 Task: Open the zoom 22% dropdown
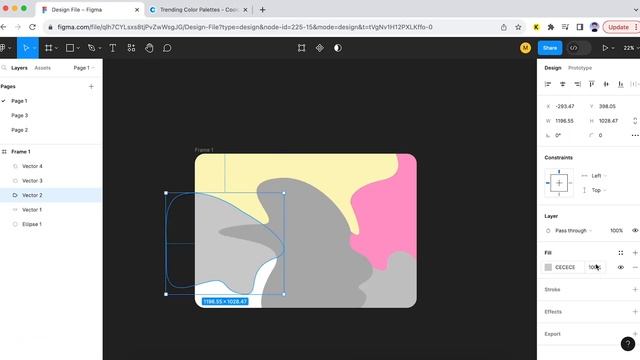coord(631,48)
